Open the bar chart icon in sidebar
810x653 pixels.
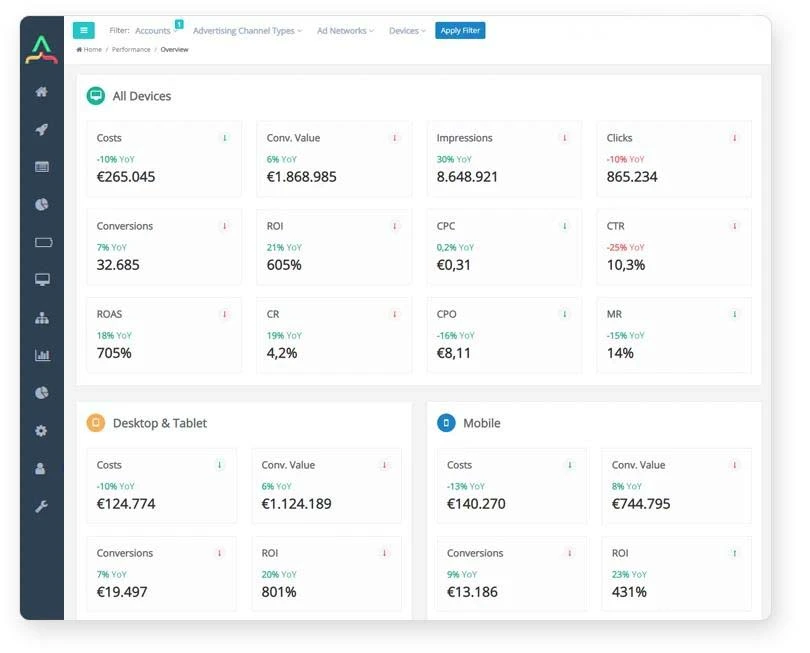tap(42, 355)
